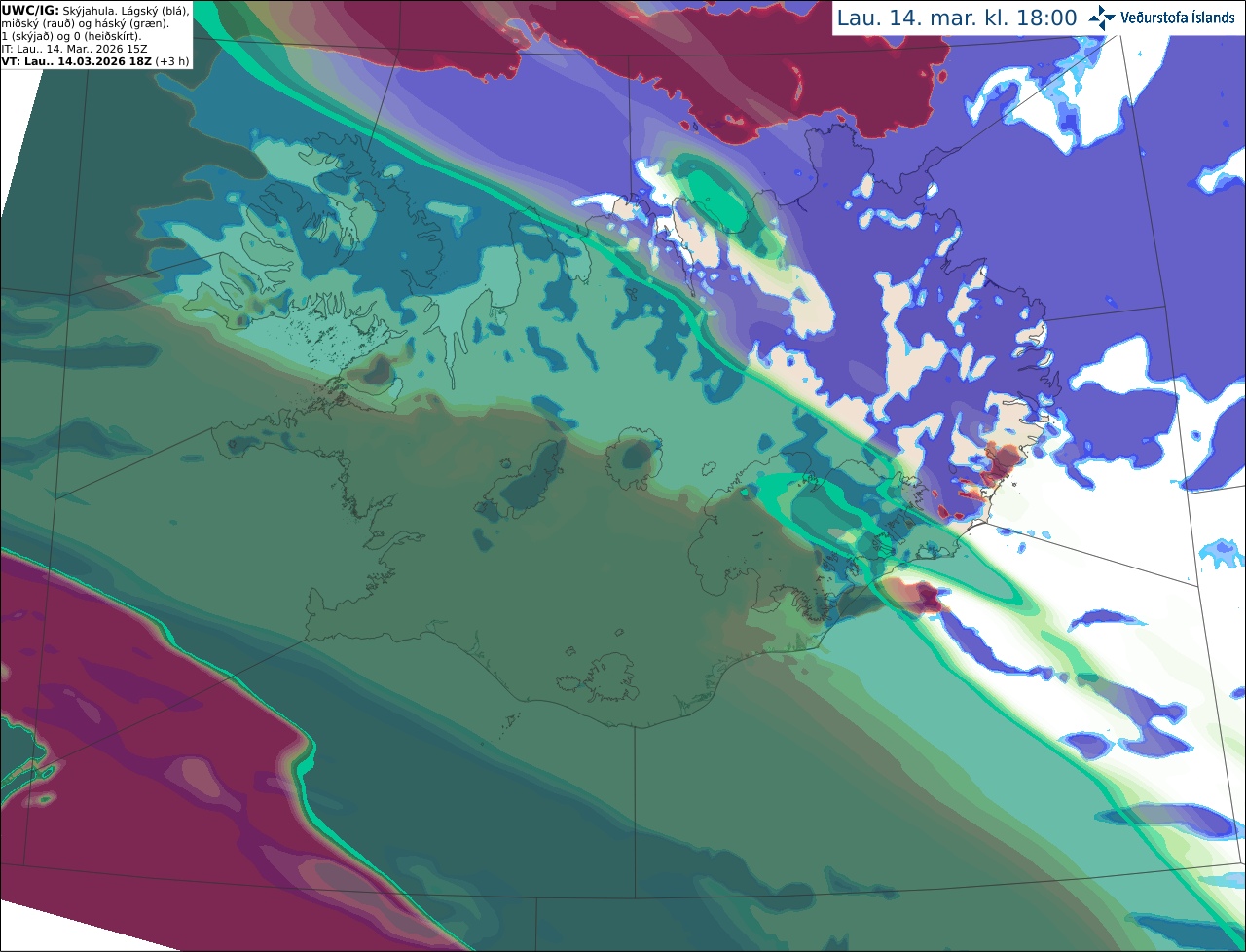The height and width of the screenshot is (952, 1246).
Task: Select the "Lau. 14. mar. kl. 18:00" timestamp
Action: point(957,18)
